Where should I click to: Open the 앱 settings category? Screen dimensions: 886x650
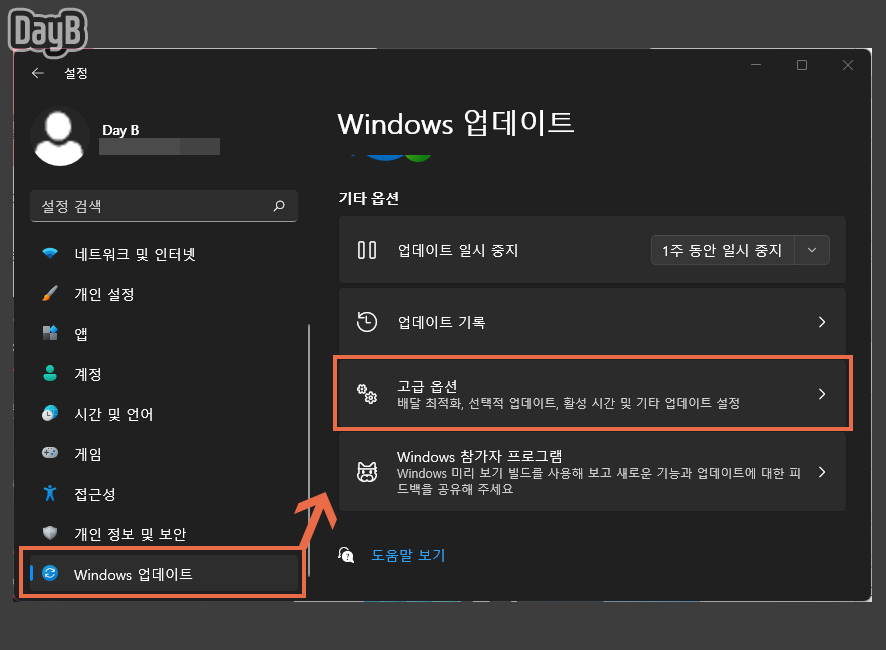(164, 334)
